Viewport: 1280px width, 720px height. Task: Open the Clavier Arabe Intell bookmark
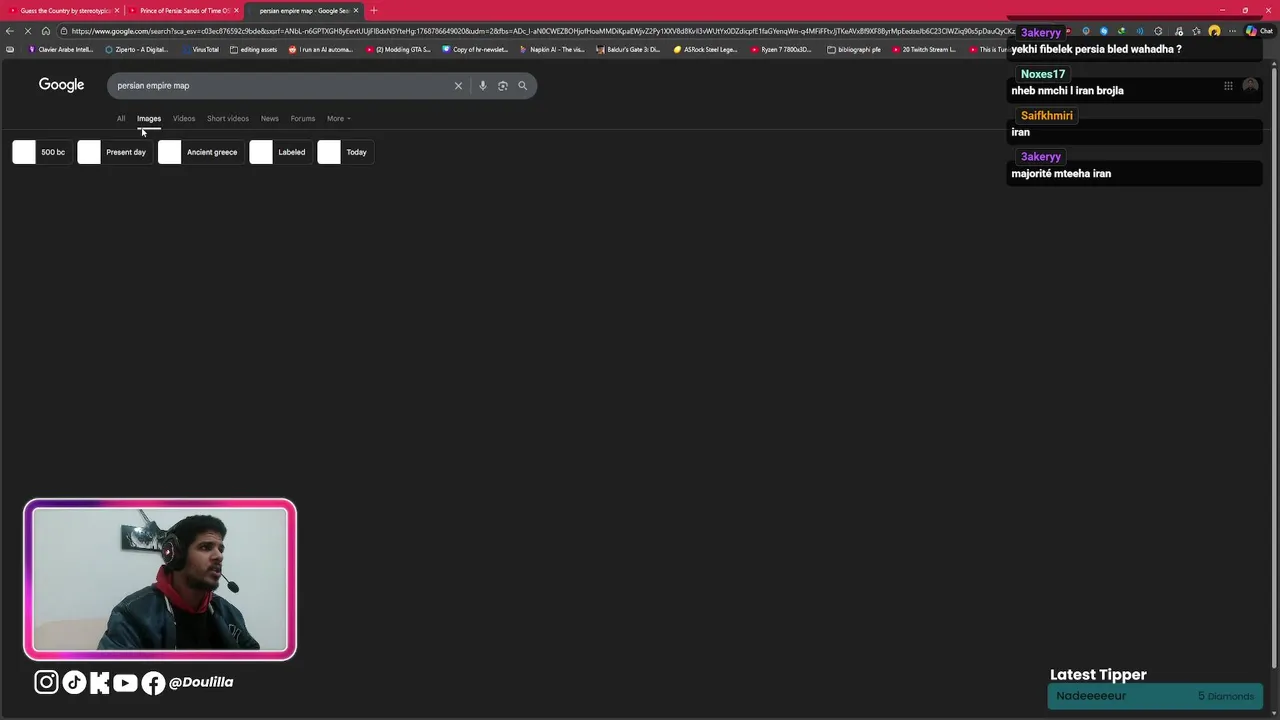coord(61,49)
